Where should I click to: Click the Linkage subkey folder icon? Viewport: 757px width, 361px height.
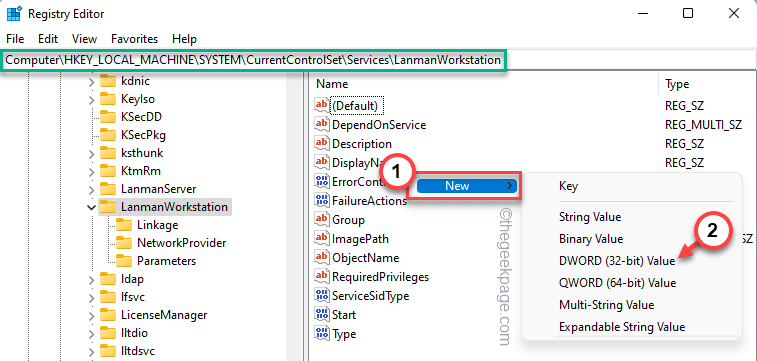(124, 225)
